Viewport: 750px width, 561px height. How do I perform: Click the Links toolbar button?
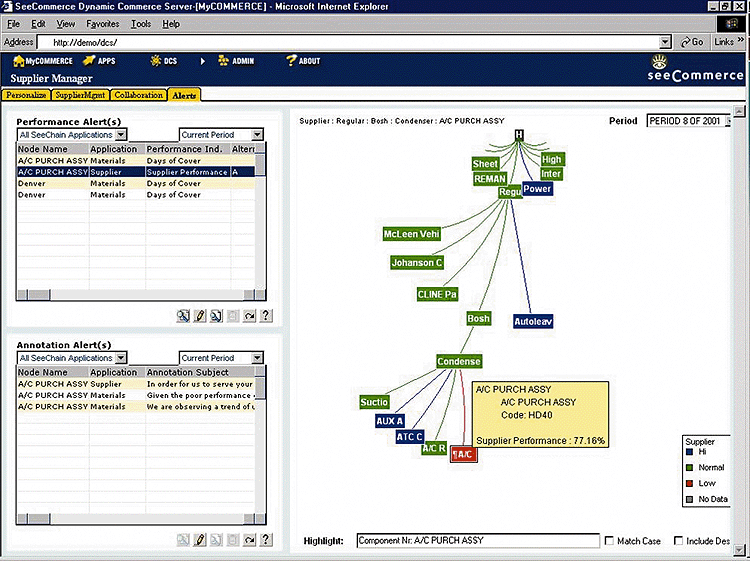(x=728, y=42)
